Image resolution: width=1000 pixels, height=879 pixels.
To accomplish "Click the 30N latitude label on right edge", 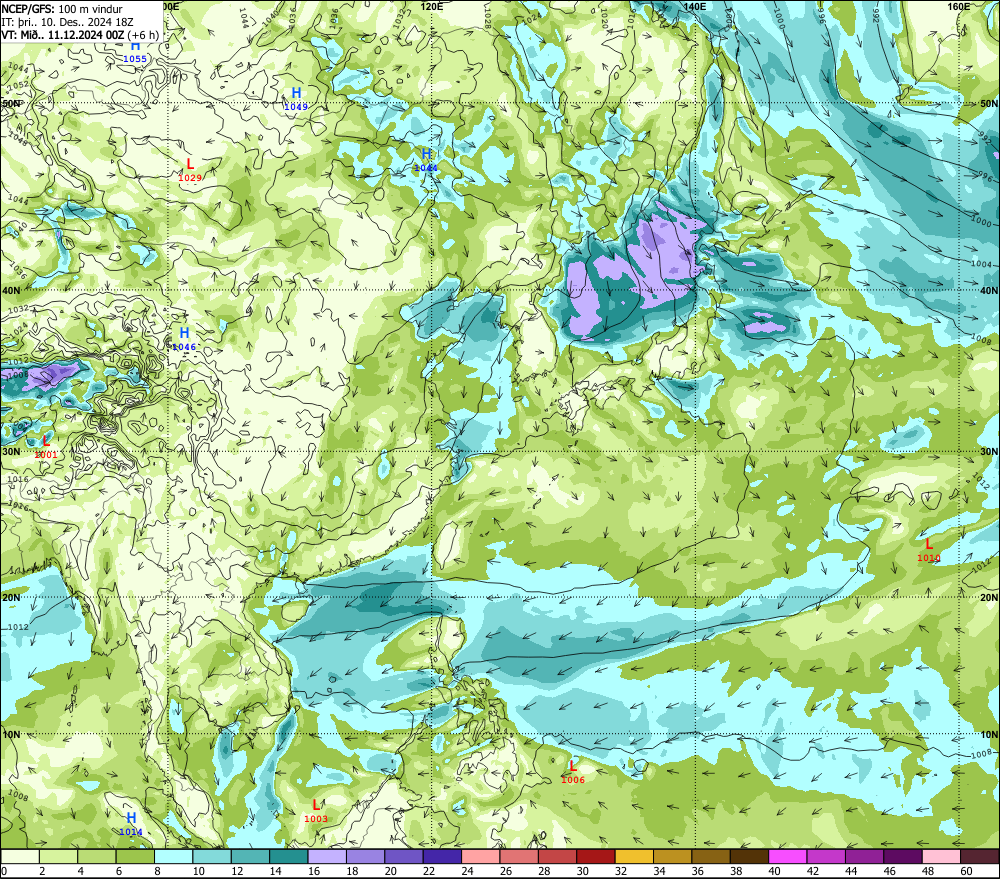I will click(x=989, y=451).
